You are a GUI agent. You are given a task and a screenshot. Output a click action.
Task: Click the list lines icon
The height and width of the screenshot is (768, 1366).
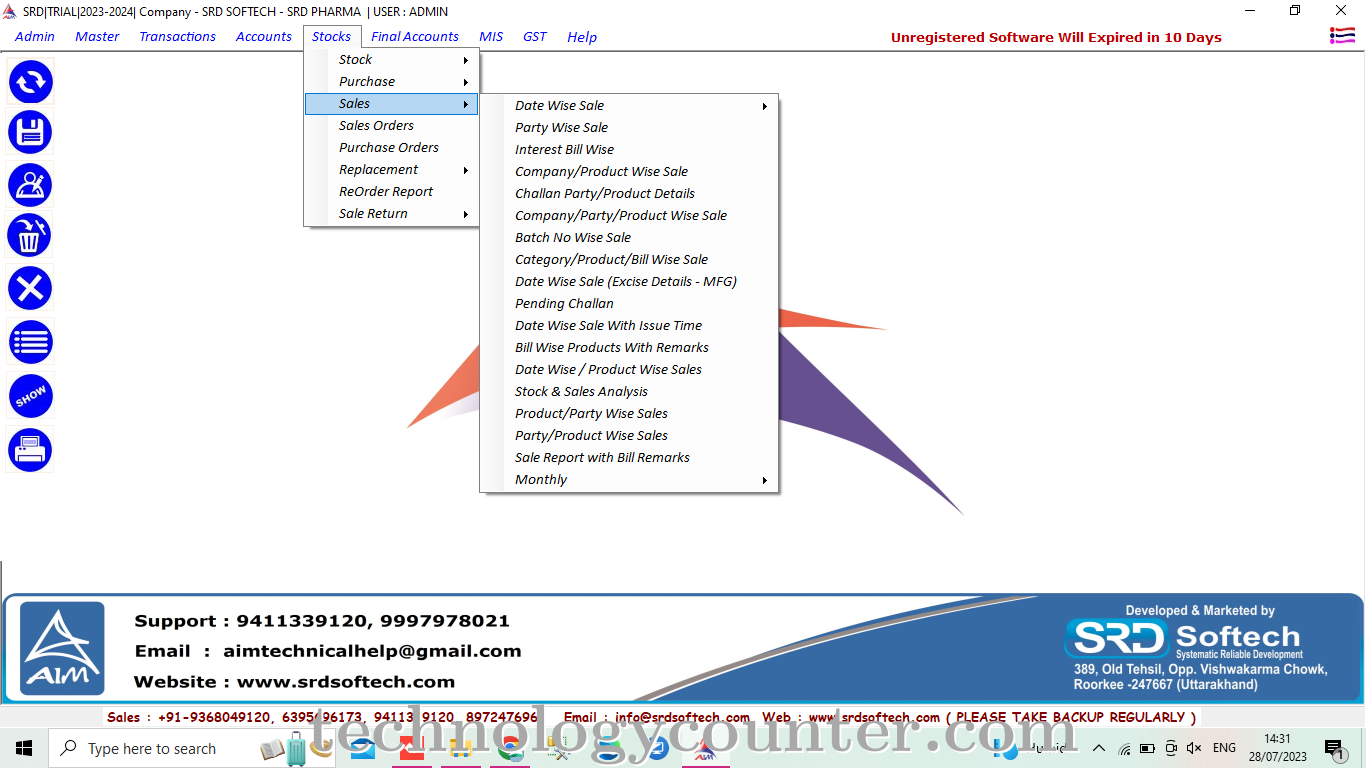coord(30,343)
